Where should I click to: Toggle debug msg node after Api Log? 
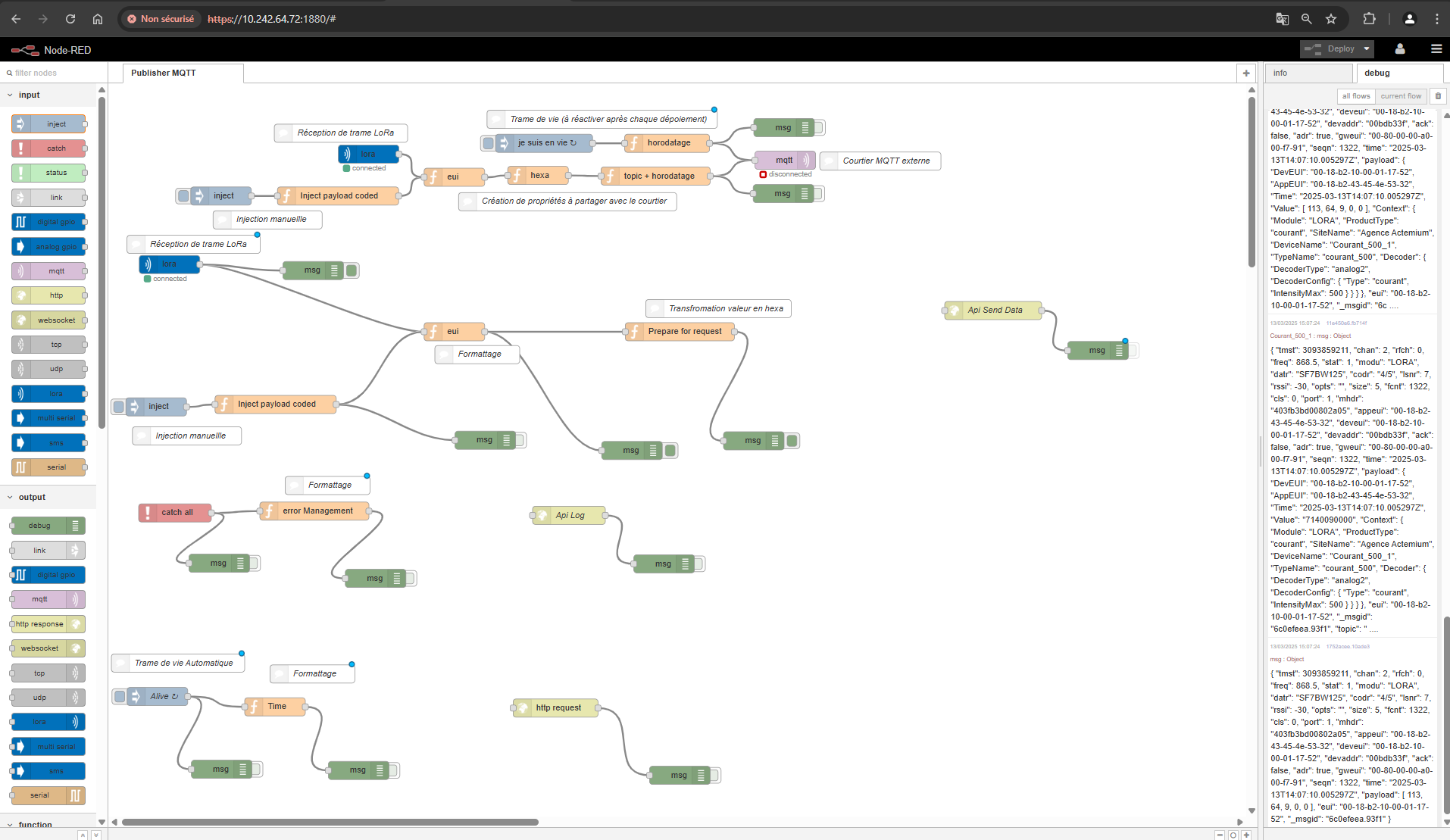[x=699, y=564]
